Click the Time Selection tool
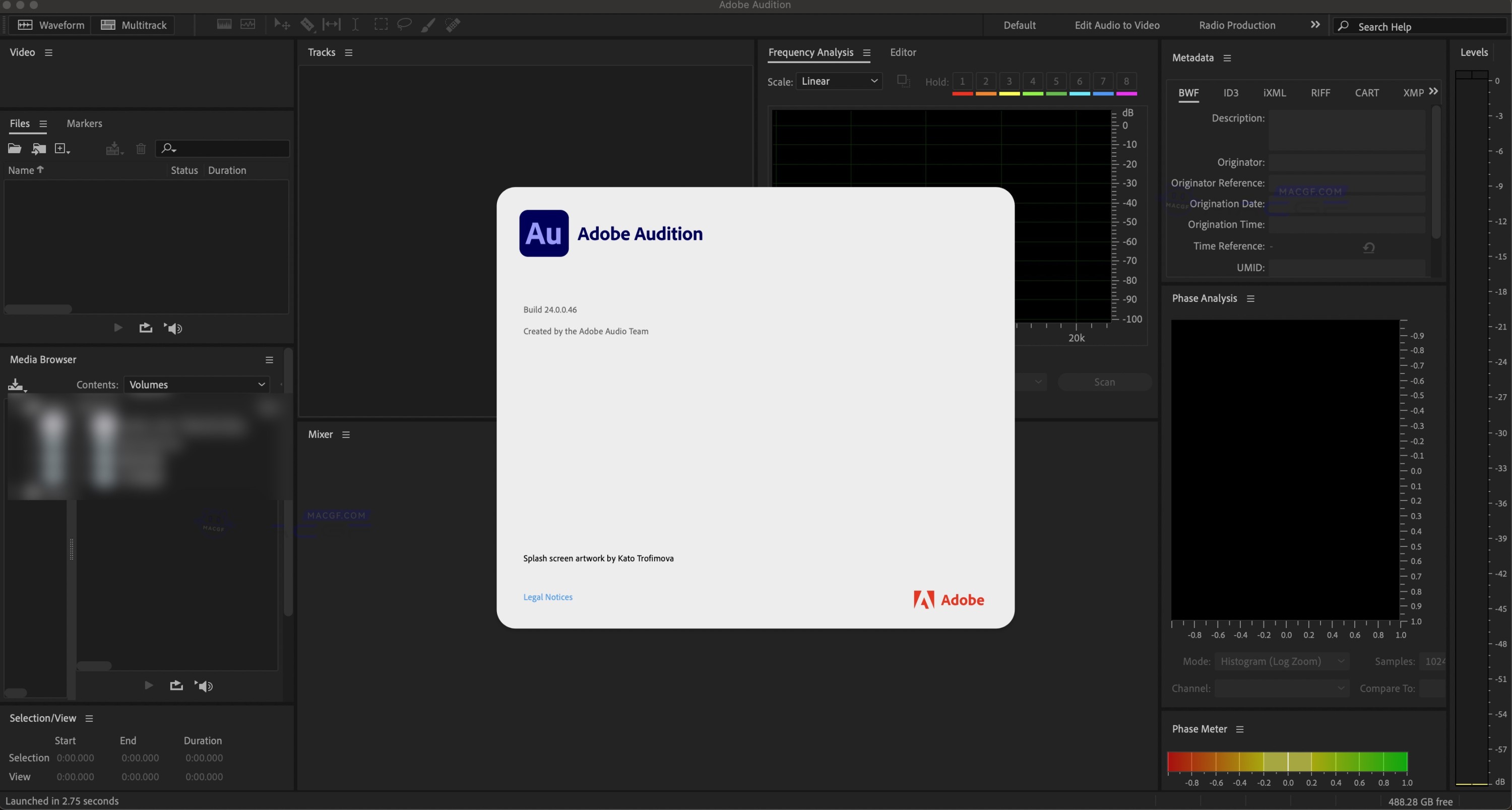The image size is (1512, 810). pyautogui.click(x=355, y=25)
